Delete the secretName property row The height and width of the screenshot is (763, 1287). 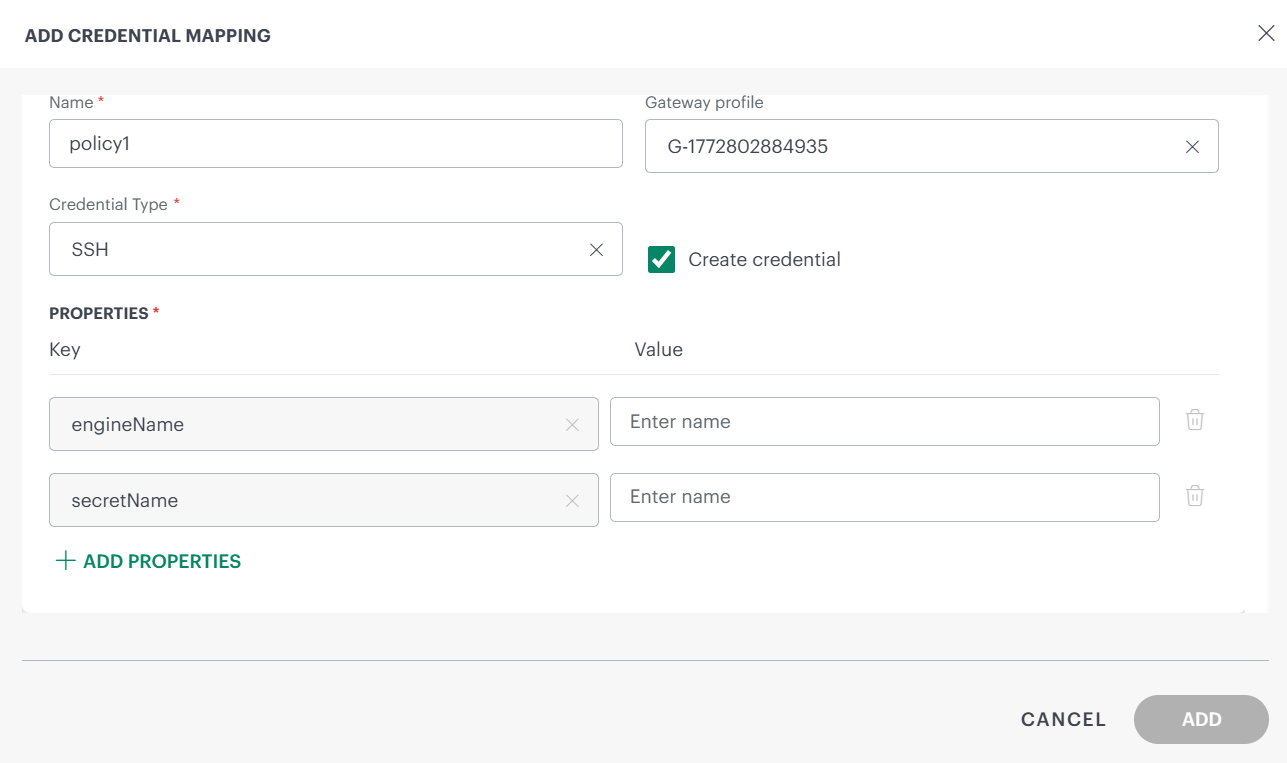click(x=1194, y=496)
